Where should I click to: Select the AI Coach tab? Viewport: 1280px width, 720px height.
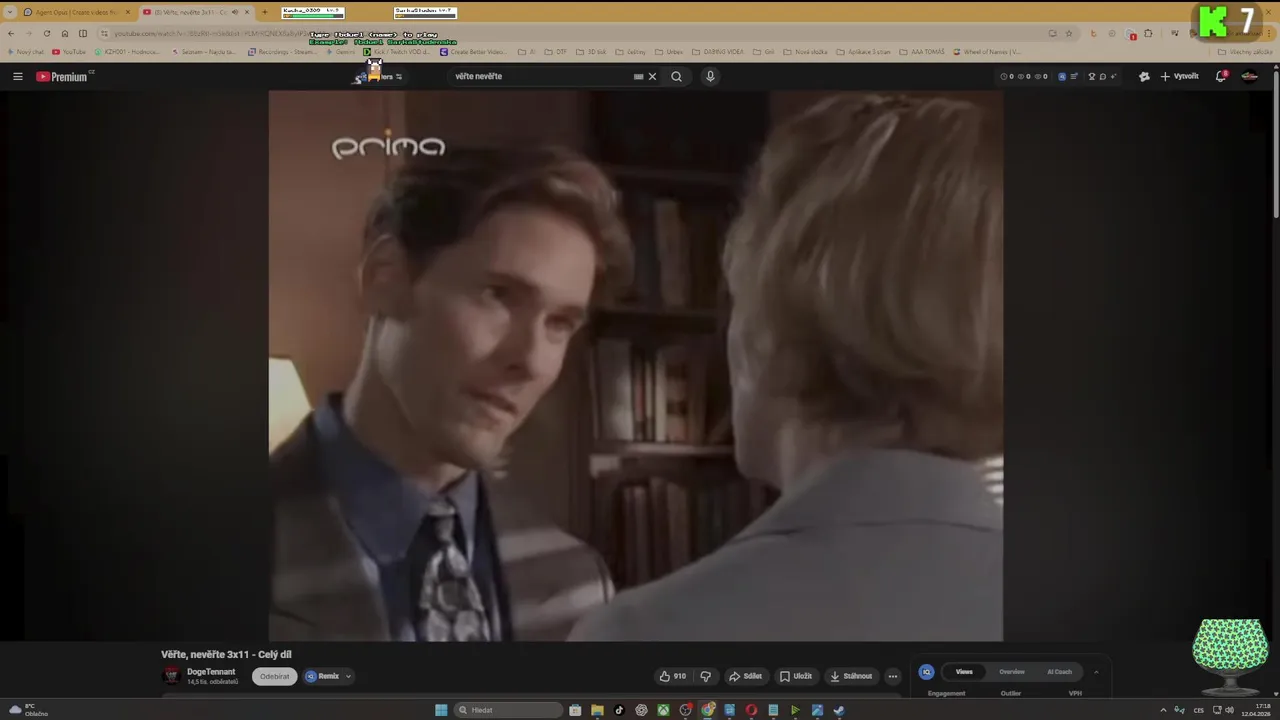click(x=1059, y=672)
